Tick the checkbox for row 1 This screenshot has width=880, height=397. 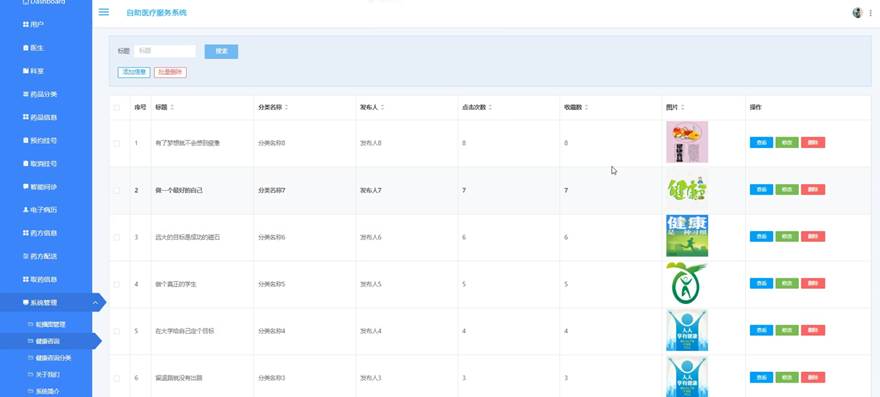pos(117,143)
